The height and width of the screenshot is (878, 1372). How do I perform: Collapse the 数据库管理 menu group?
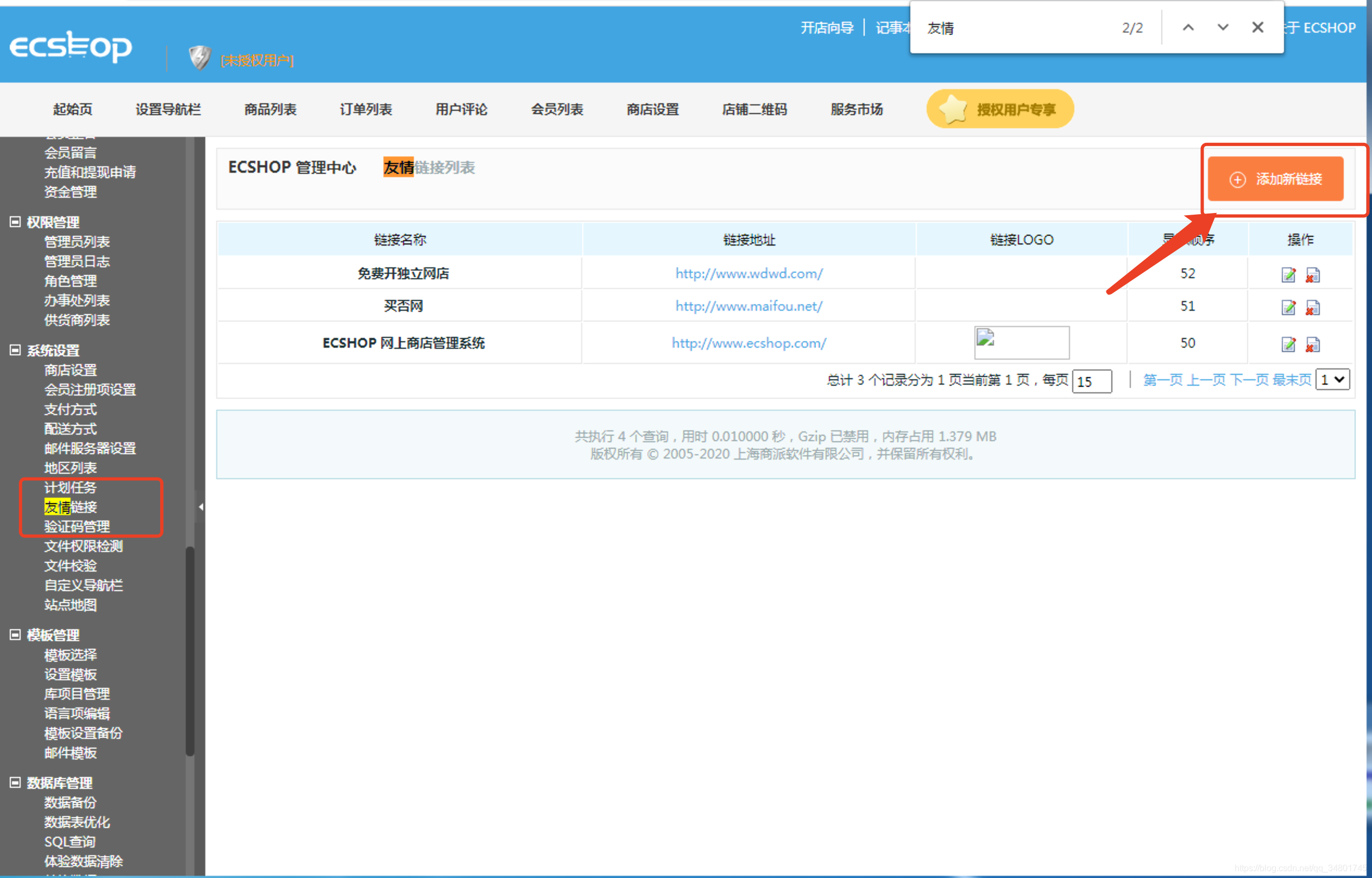pos(15,782)
